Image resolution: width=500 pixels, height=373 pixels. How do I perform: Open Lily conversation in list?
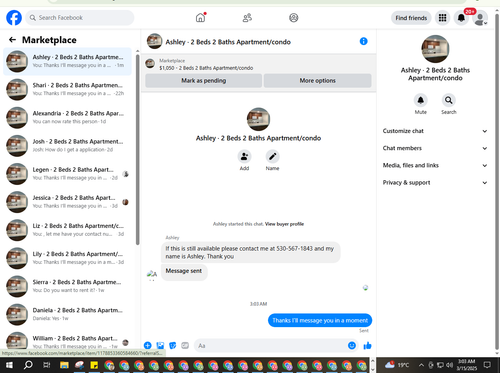click(67, 258)
